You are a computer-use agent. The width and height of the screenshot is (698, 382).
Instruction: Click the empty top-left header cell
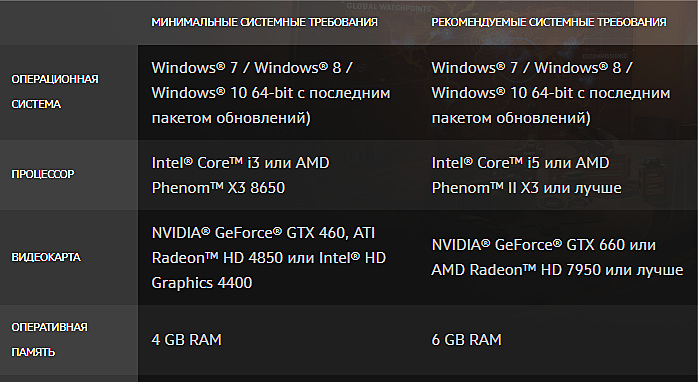(x=69, y=22)
